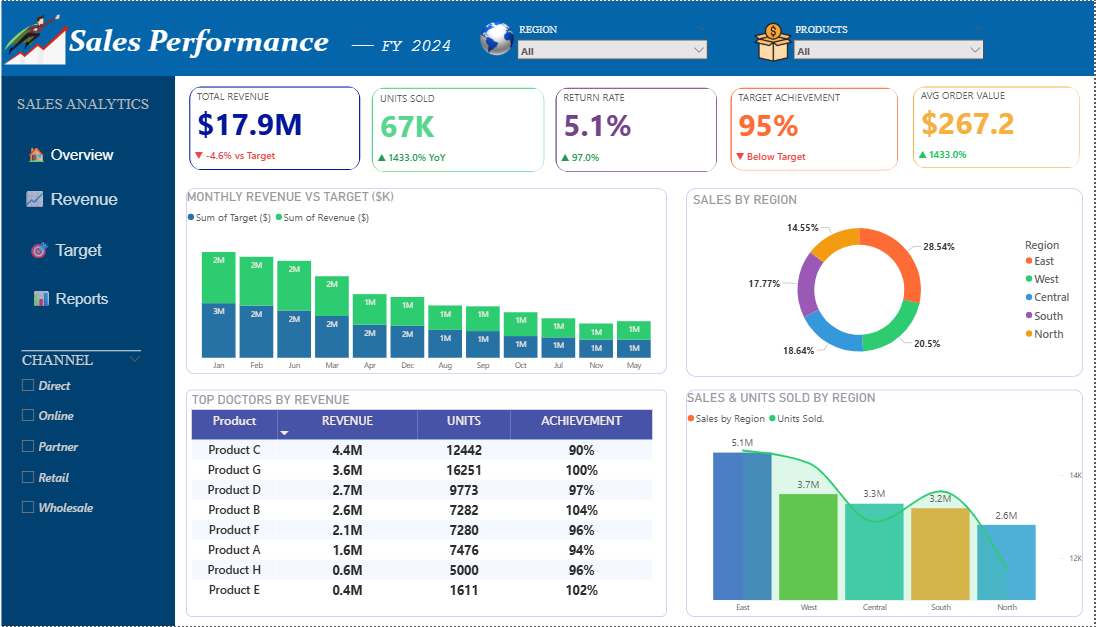Check the Online channel filter

28,415
